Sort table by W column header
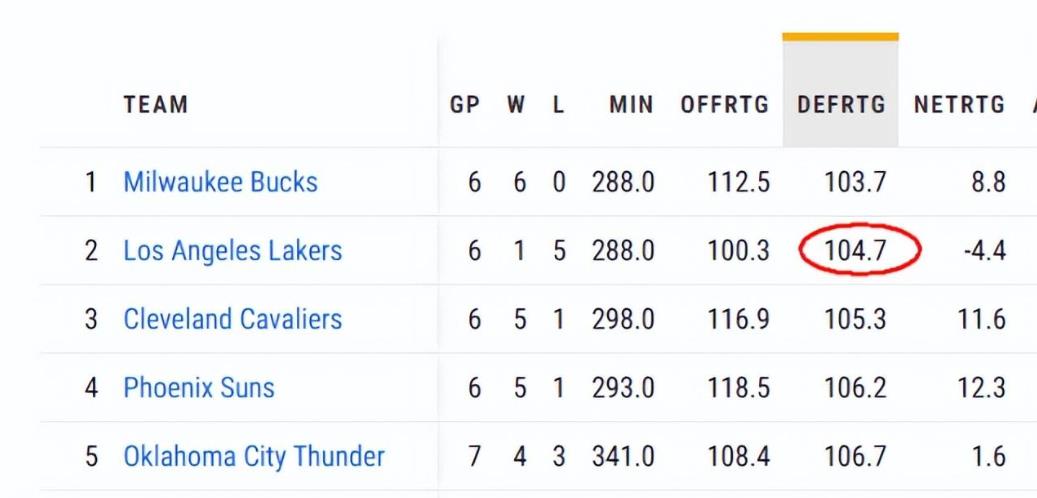This screenshot has height=498, width=1037. (517, 104)
